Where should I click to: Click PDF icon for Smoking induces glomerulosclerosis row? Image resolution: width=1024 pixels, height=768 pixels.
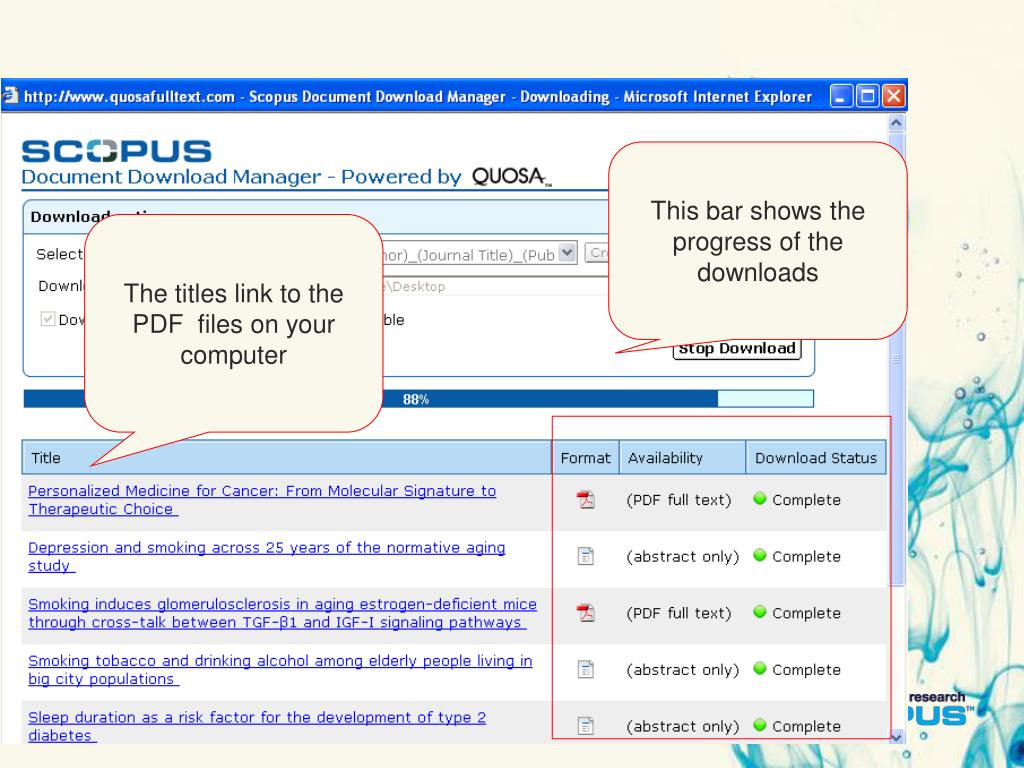tap(586, 613)
